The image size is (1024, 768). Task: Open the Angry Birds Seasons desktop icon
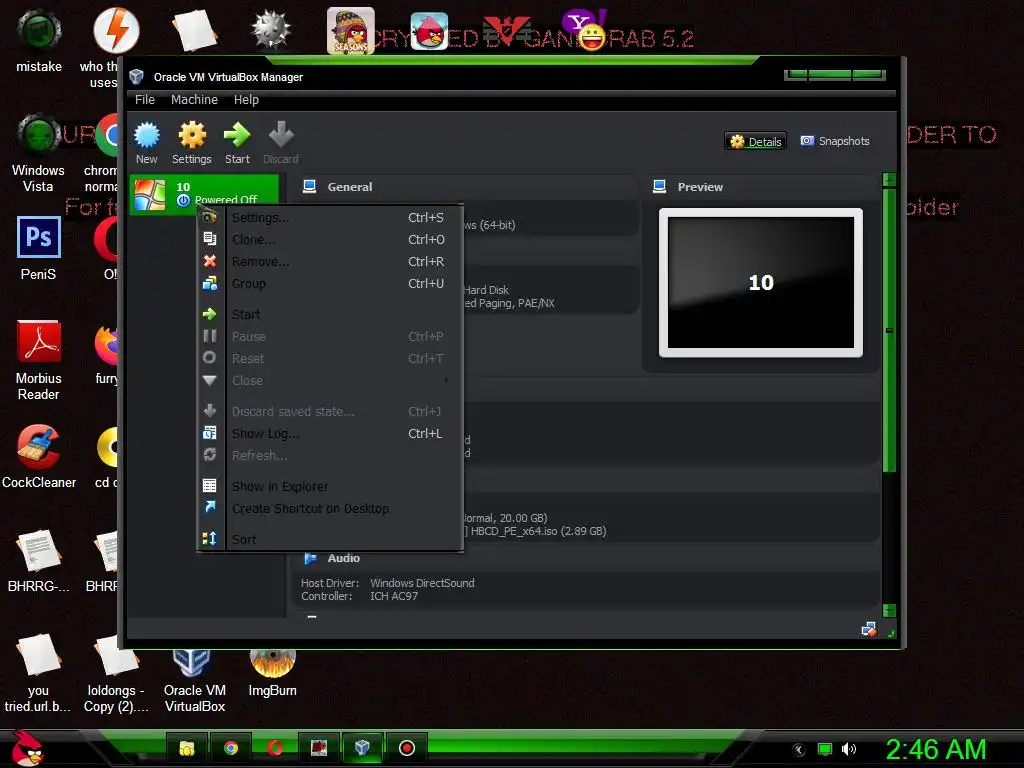point(351,31)
